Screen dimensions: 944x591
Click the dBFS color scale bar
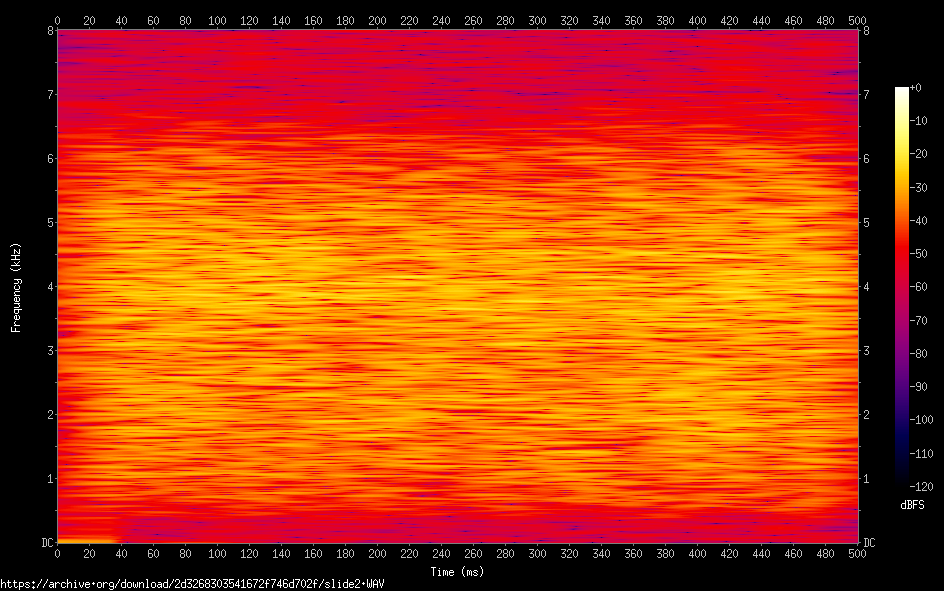coord(902,286)
